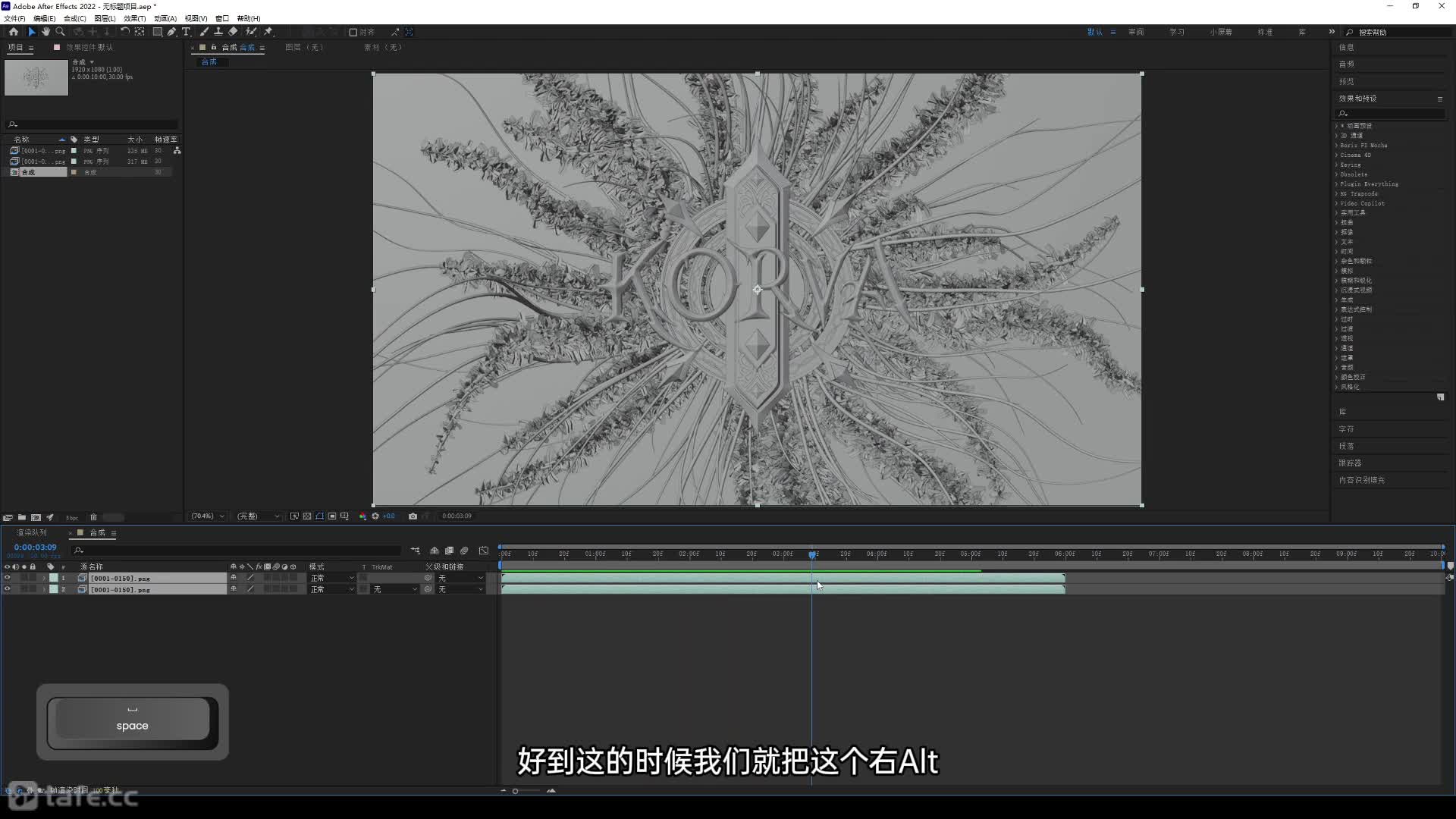This screenshot has width=1456, height=819.
Task: Open blending mode dropdown for layer 1
Action: click(332, 578)
